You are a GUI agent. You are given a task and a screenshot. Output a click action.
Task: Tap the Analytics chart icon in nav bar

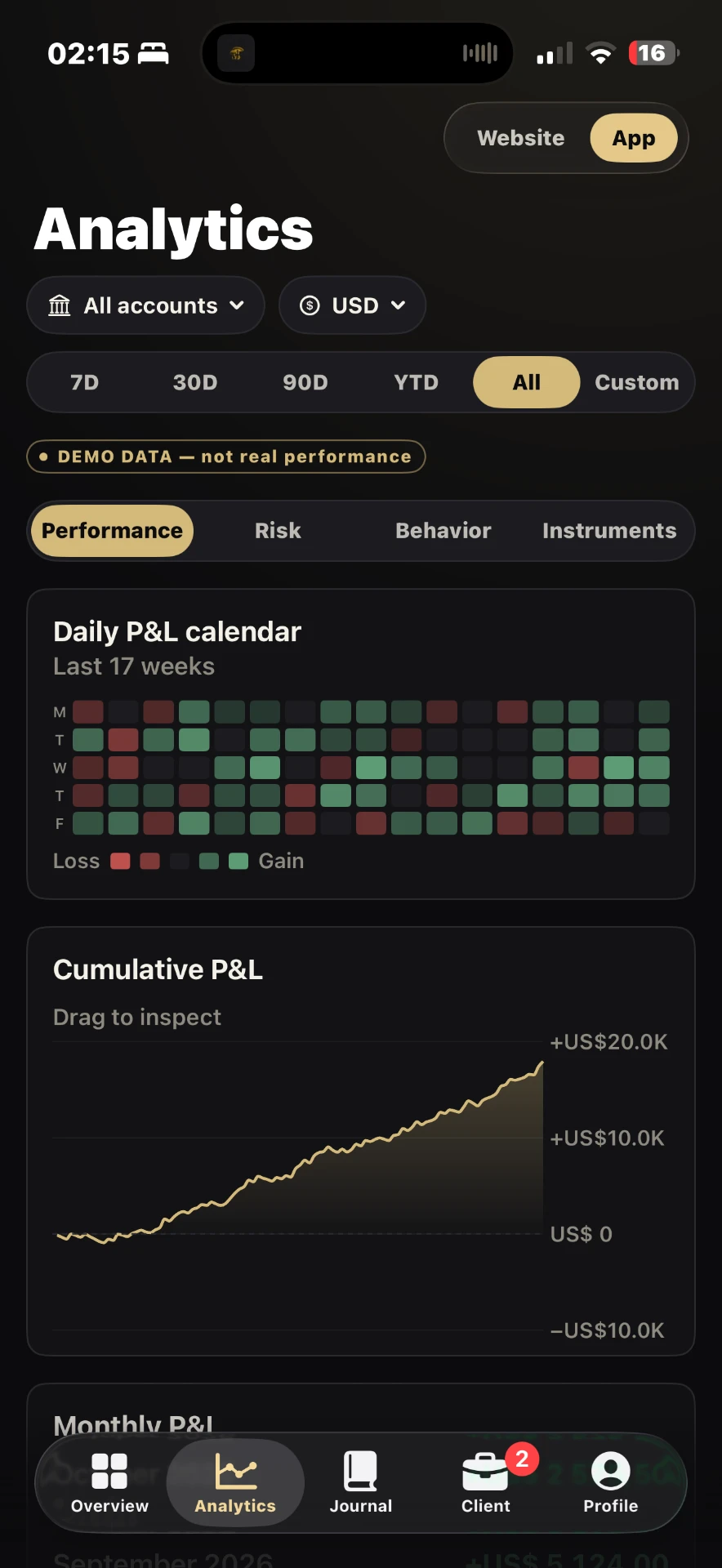pyautogui.click(x=235, y=1471)
